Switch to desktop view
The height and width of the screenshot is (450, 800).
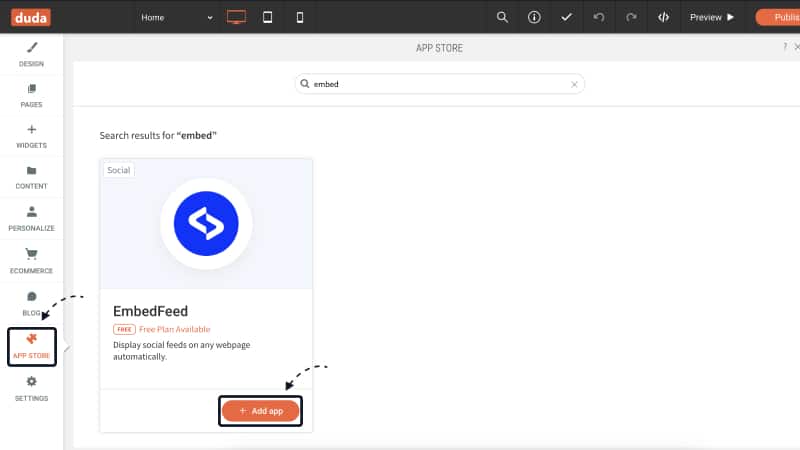236,17
